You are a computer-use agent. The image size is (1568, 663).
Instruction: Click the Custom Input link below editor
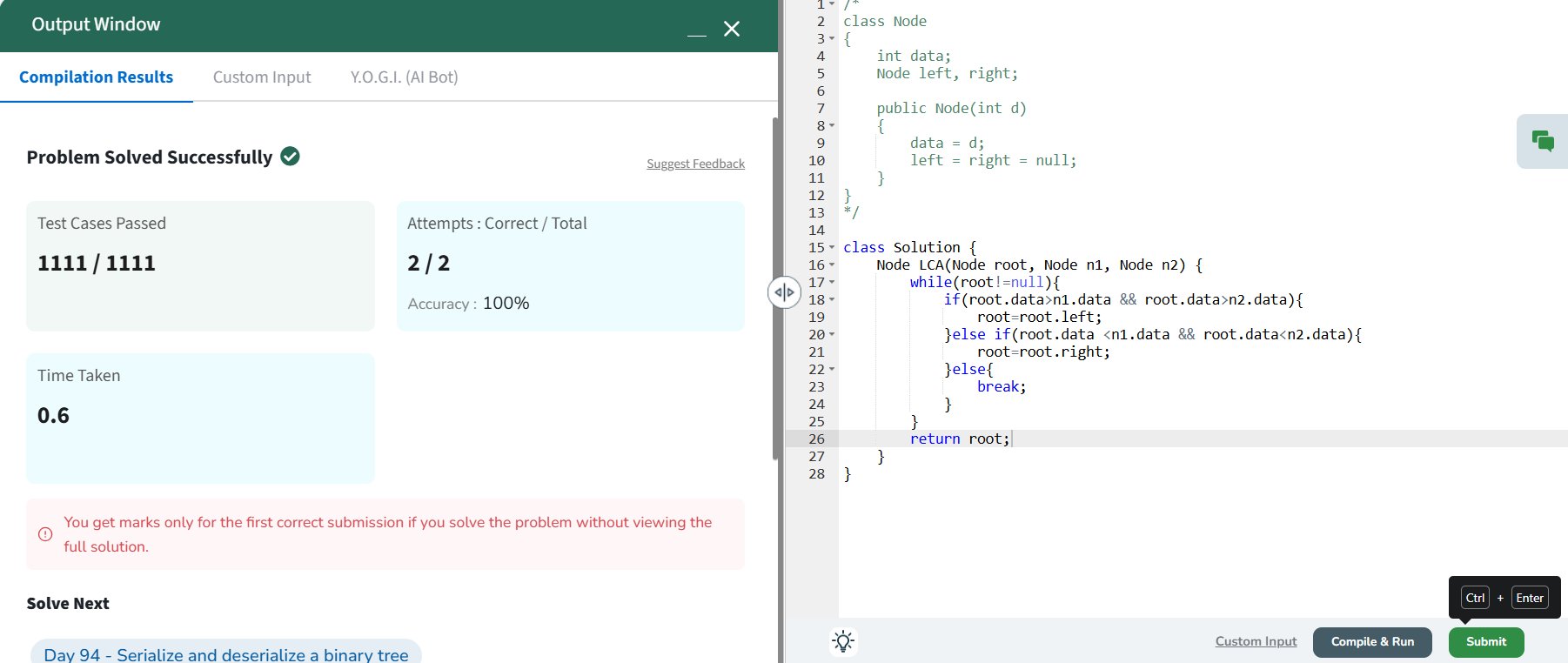pos(1256,641)
